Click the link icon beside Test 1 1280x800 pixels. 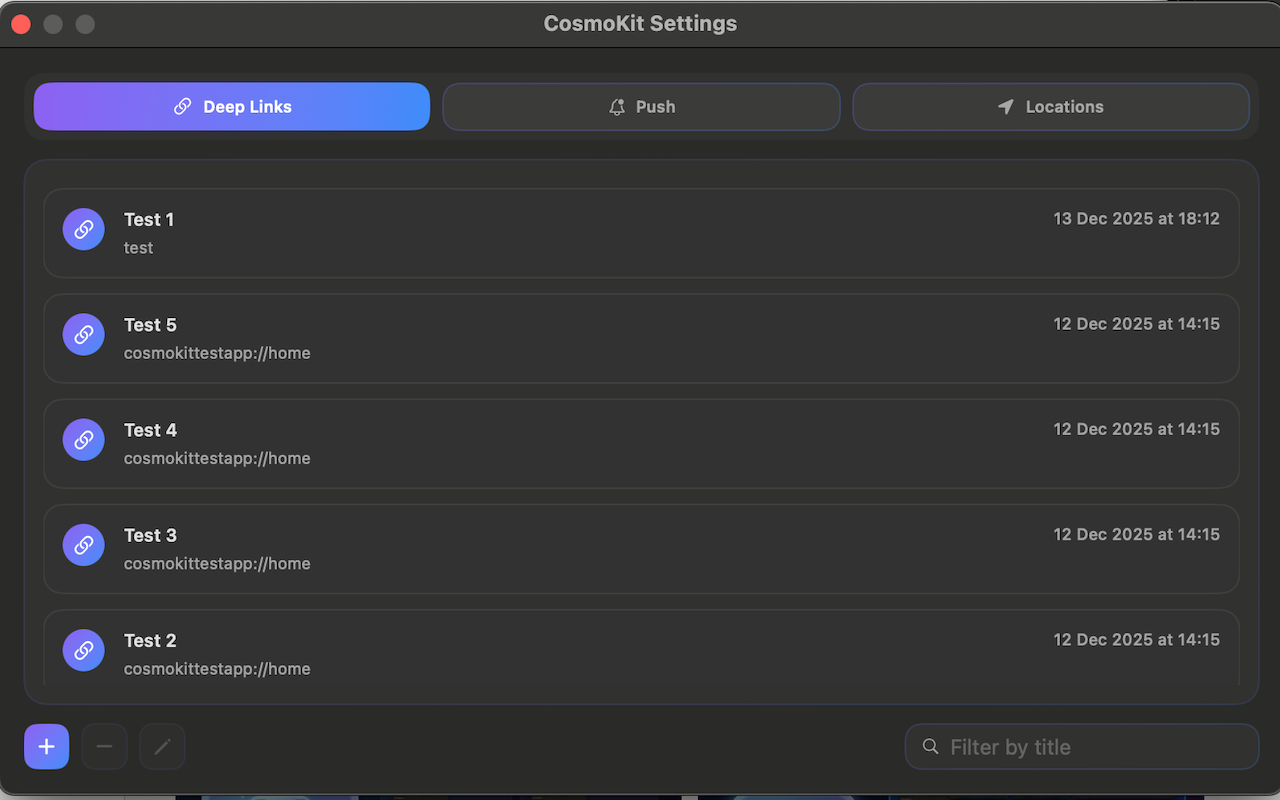(84, 229)
